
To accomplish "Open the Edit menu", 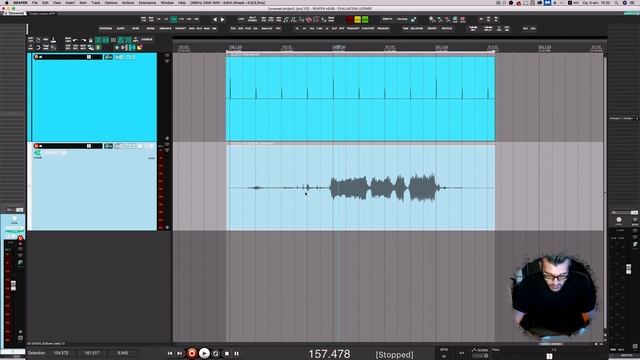I will [45, 2].
